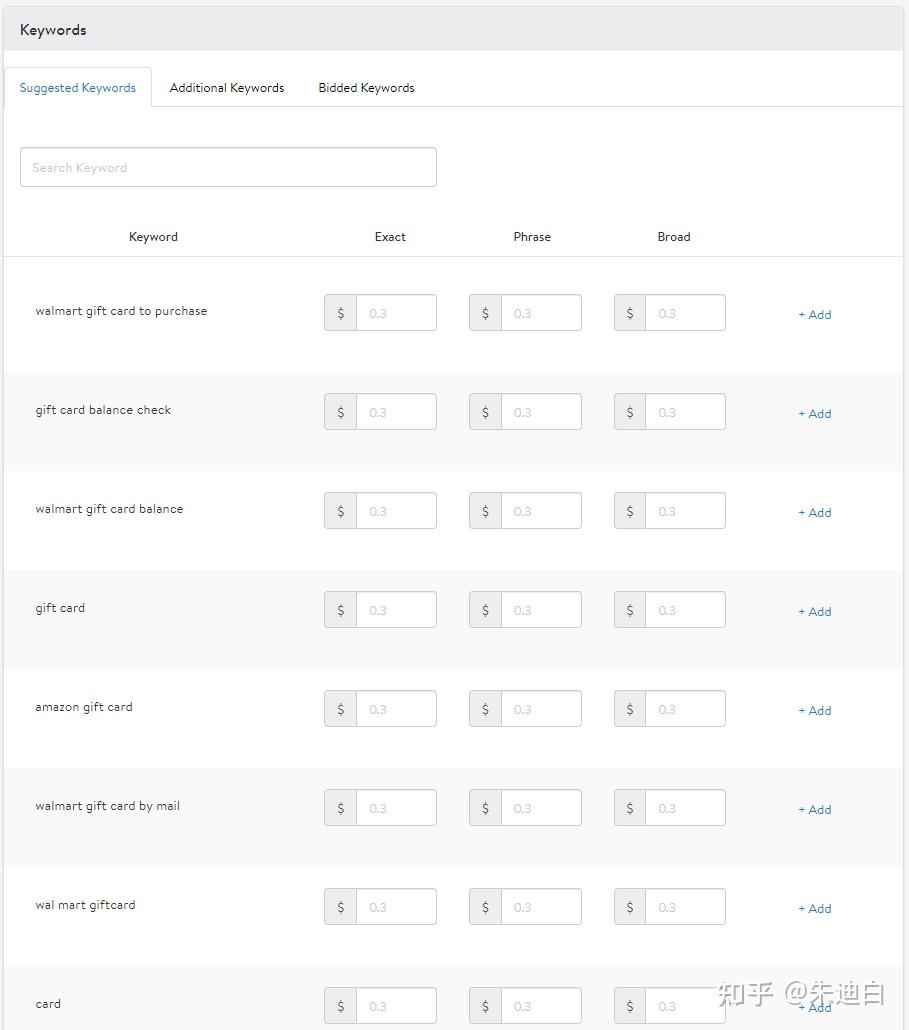Add the 'amazon gift card' keyword

click(x=815, y=710)
